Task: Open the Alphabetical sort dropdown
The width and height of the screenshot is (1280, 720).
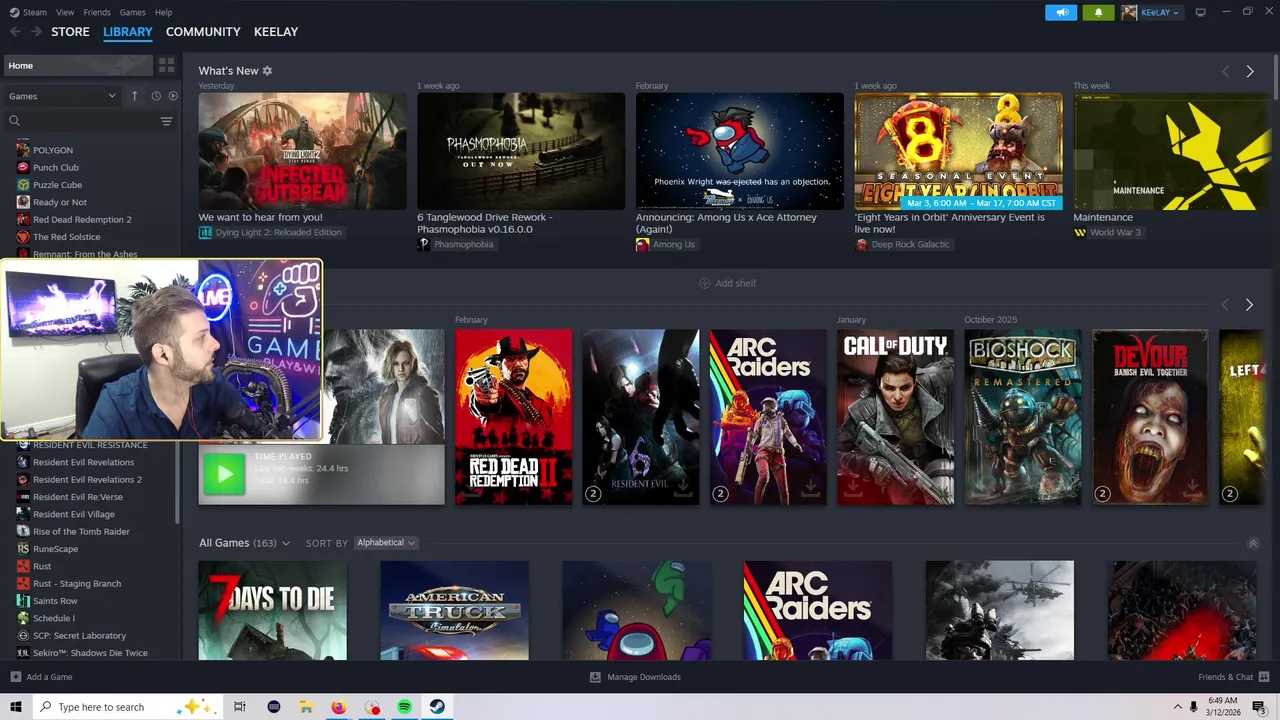Action: point(386,543)
